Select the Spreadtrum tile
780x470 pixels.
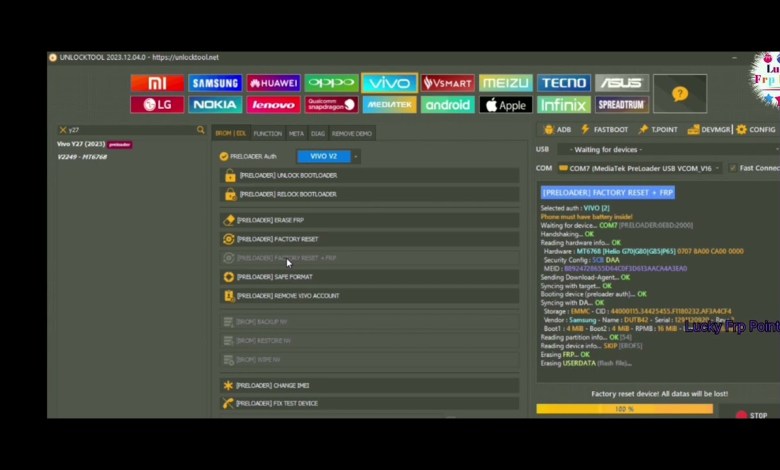622,104
